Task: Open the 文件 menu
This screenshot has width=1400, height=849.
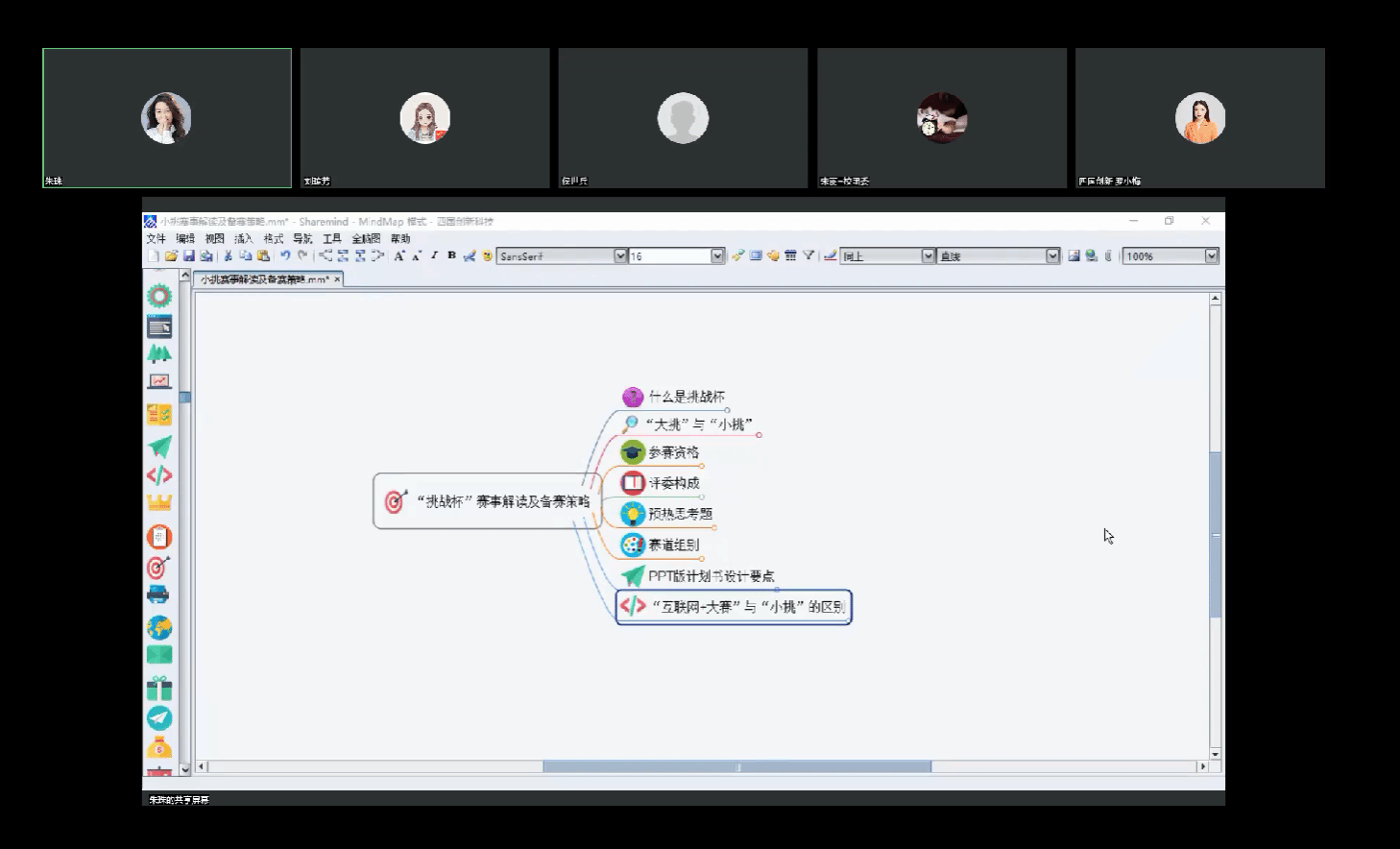Action: click(x=156, y=238)
